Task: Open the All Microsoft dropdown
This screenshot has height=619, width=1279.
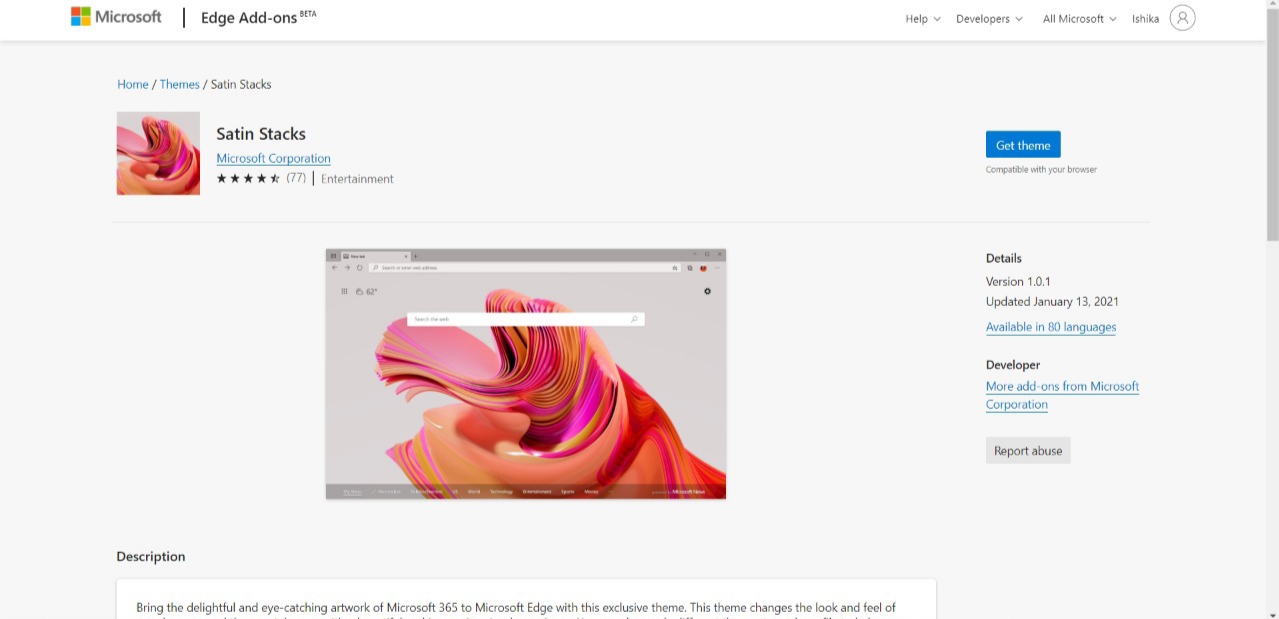Action: pyautogui.click(x=1079, y=18)
